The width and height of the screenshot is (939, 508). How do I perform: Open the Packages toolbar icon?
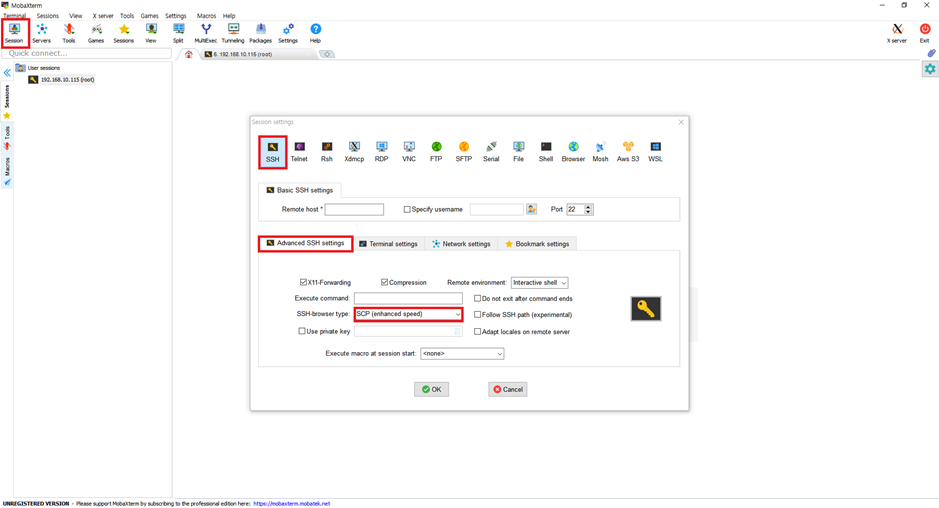pyautogui.click(x=261, y=33)
